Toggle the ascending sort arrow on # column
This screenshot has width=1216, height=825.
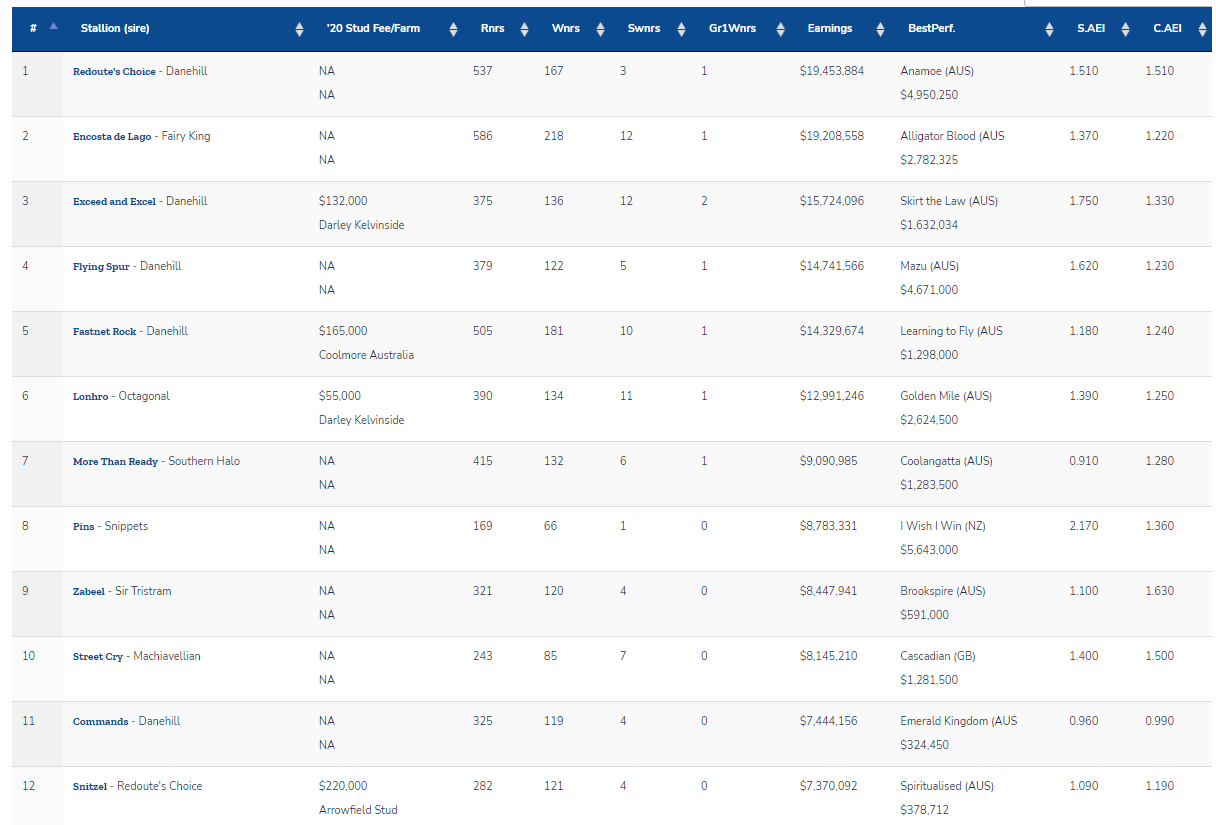[x=53, y=27]
